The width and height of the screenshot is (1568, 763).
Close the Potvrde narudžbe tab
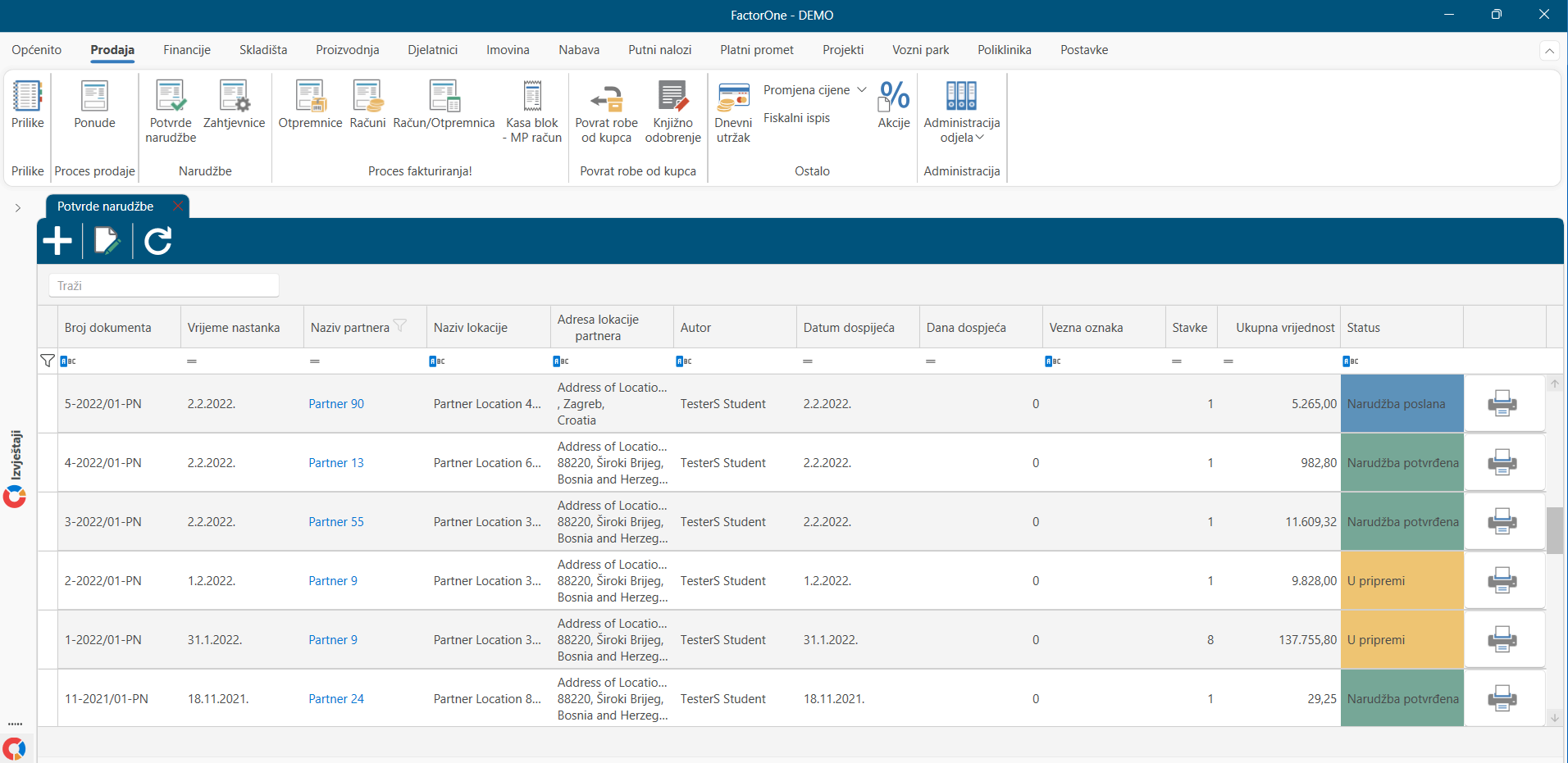[x=178, y=207]
